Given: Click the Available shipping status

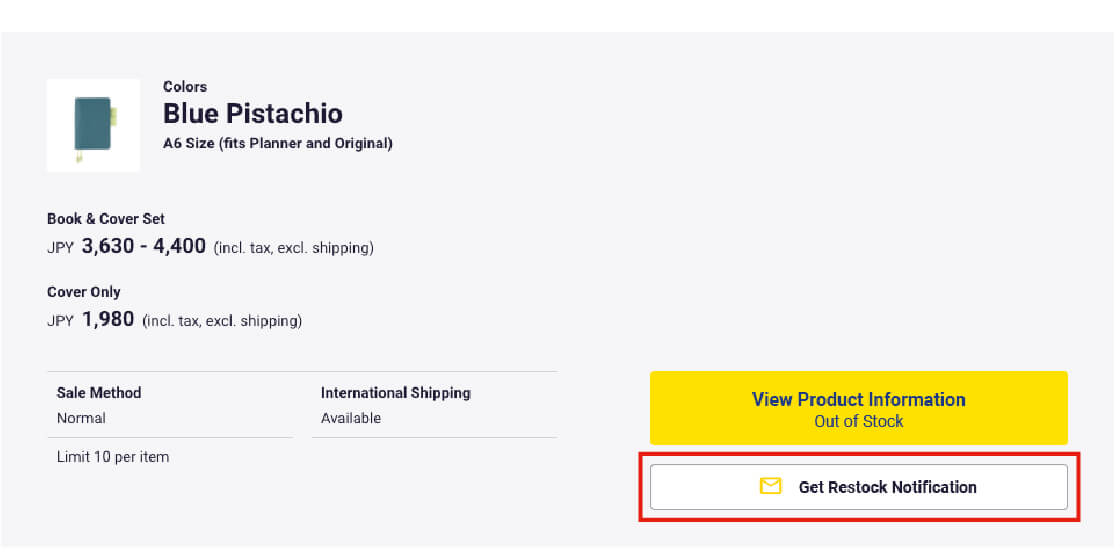Looking at the screenshot, I should coord(351,418).
